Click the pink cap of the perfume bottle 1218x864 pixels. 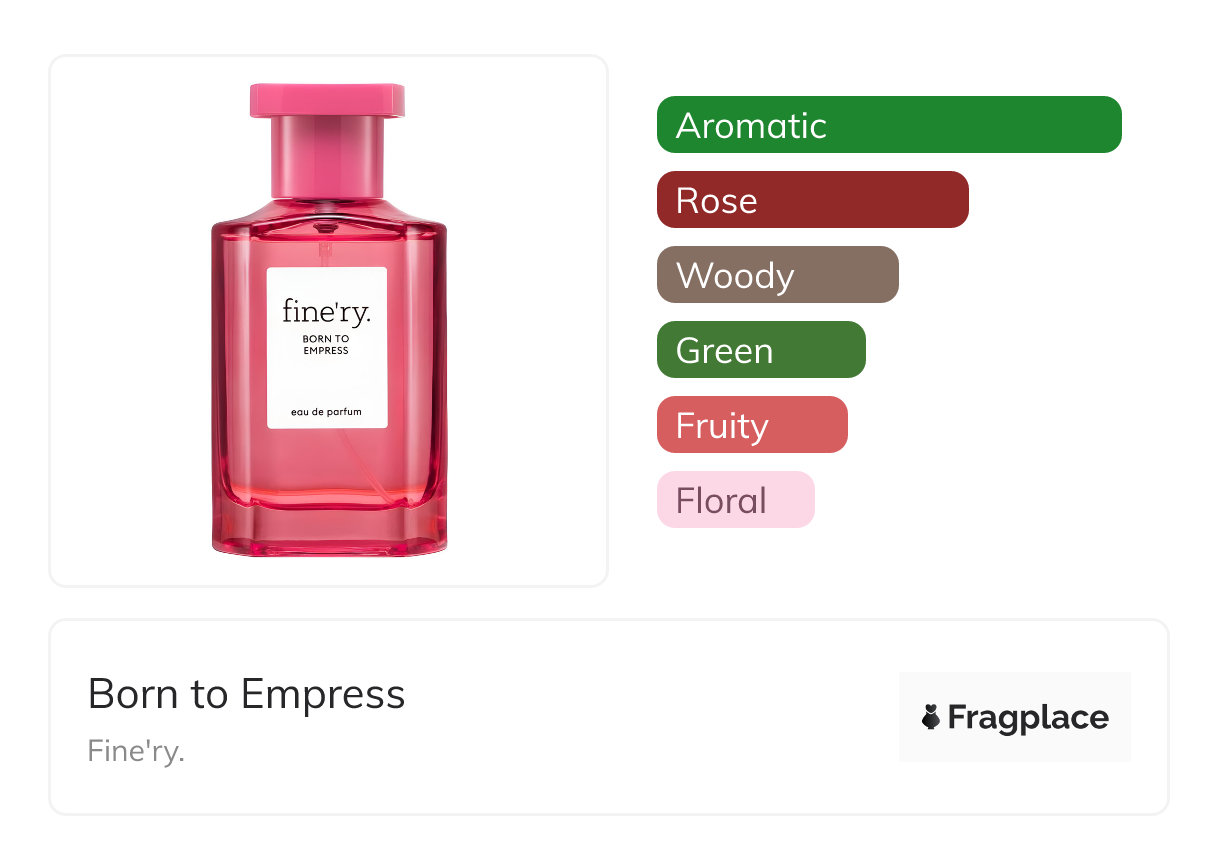click(327, 101)
